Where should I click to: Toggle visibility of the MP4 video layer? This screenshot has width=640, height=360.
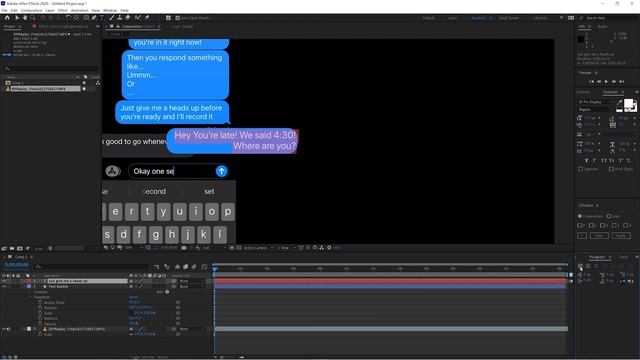click(x=4, y=329)
